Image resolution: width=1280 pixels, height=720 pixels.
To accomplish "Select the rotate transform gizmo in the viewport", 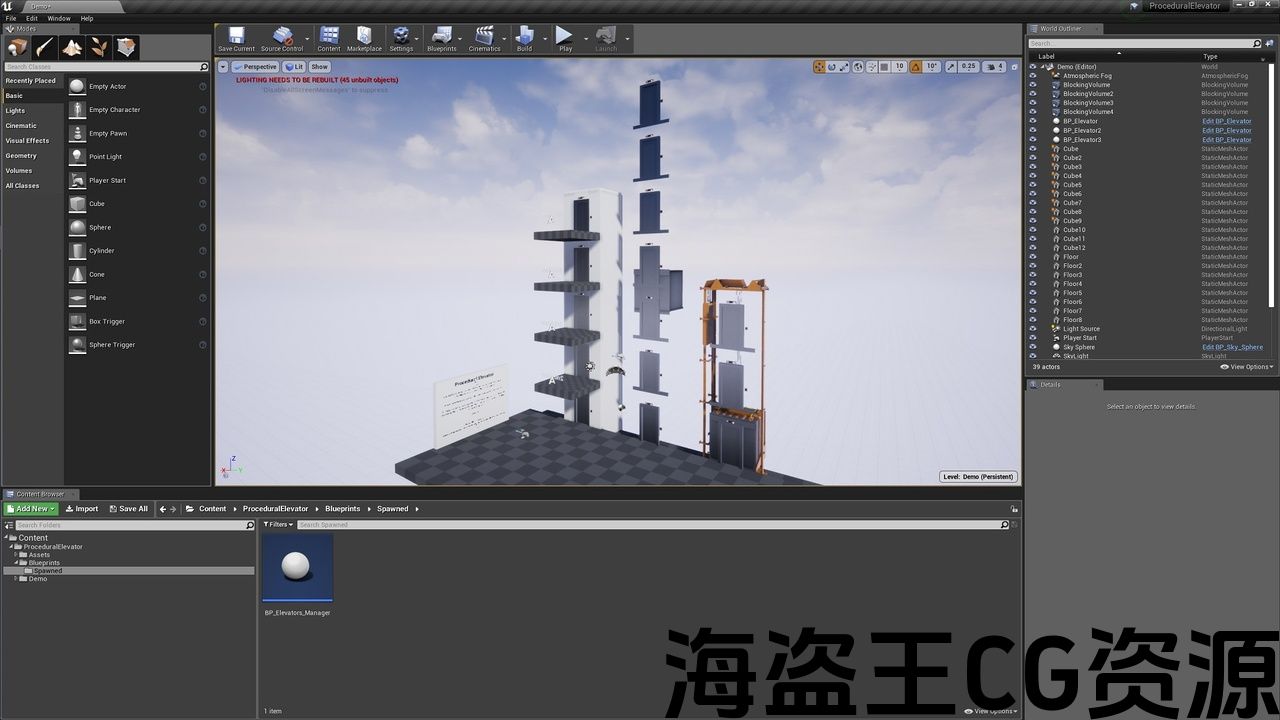I will click(x=832, y=67).
